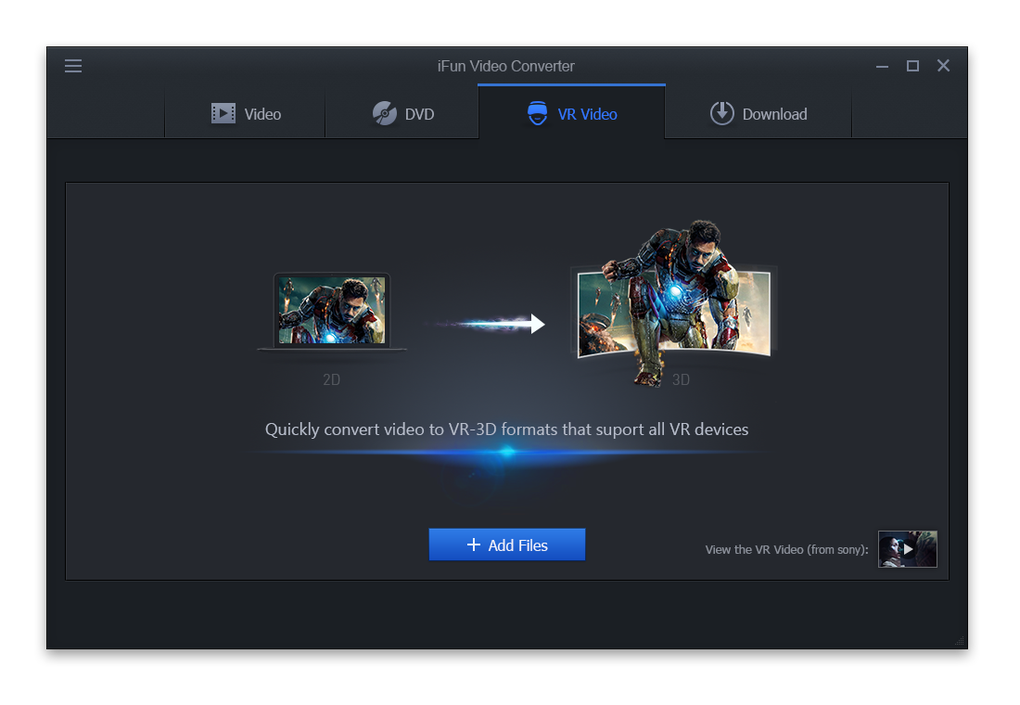This screenshot has width=1020, height=705.
Task: Click the 'Quickly convert video to VR-3D' text
Action: pyautogui.click(x=506, y=429)
